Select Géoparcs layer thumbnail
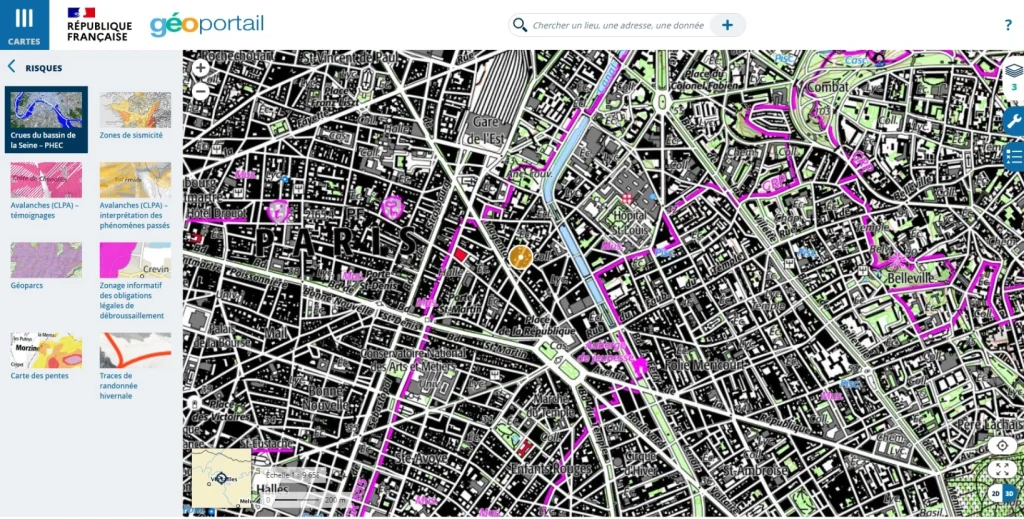The image size is (1024, 519). point(46,260)
